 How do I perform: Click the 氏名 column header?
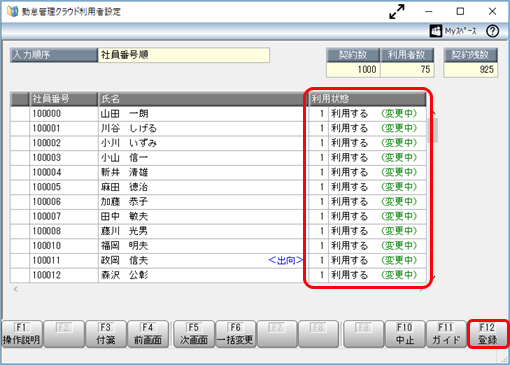coord(203,99)
